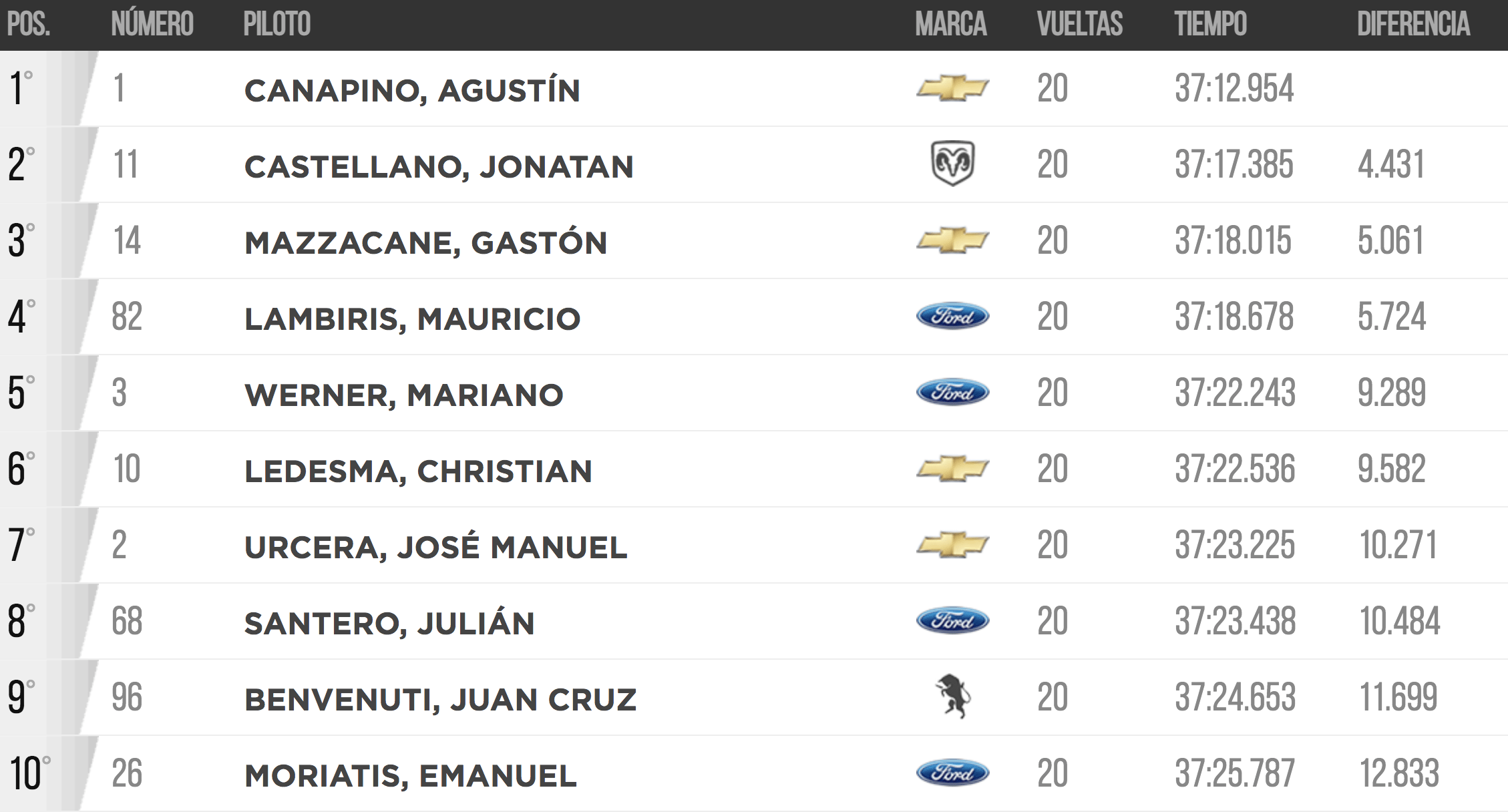Click Ford logo next to Lambiris
Screen dimensions: 1508x812
pos(952,317)
